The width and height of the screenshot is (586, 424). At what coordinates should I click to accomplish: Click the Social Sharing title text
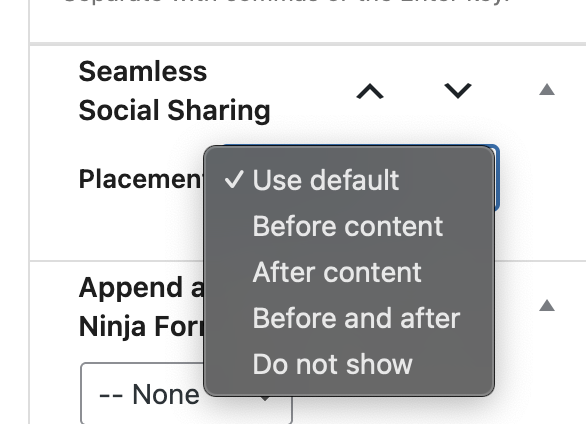pyautogui.click(x=175, y=110)
